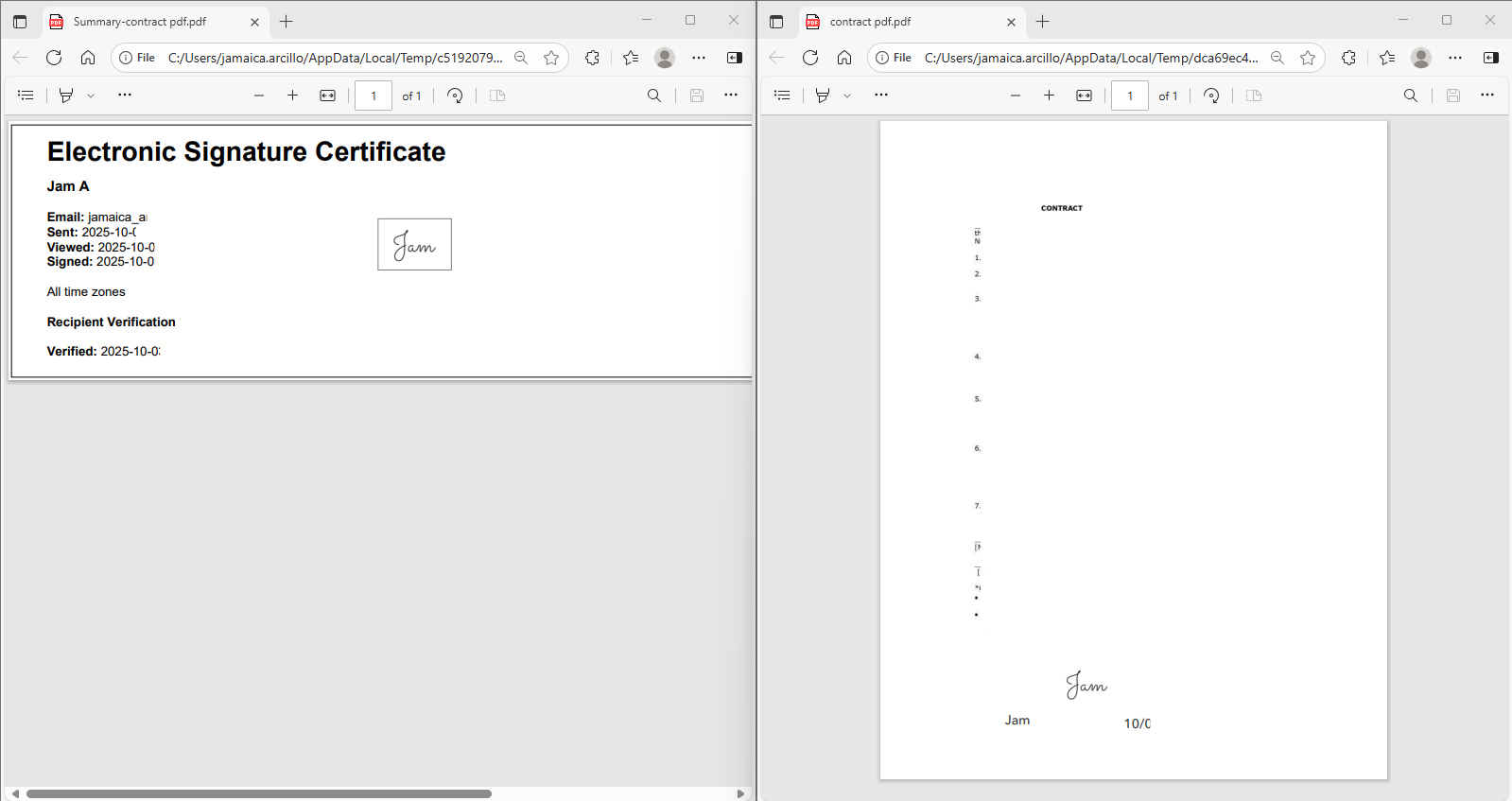Open PDF toolbar overflow menu in Summary-contract
1512x801 pixels.
731,96
